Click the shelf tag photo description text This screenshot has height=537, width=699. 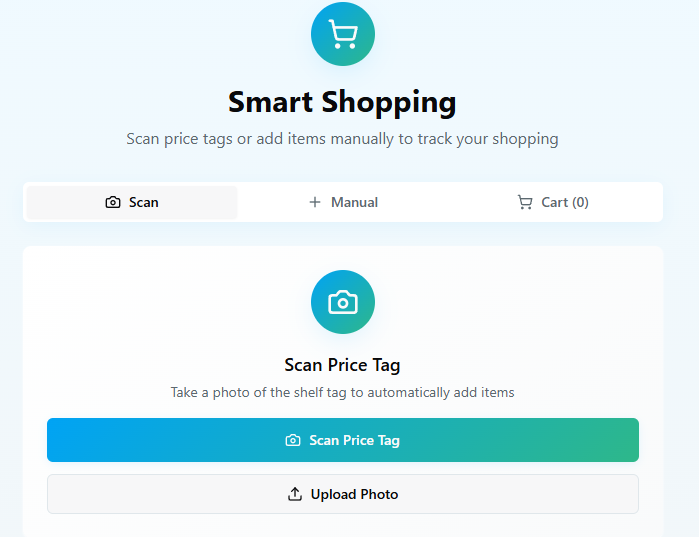click(342, 393)
